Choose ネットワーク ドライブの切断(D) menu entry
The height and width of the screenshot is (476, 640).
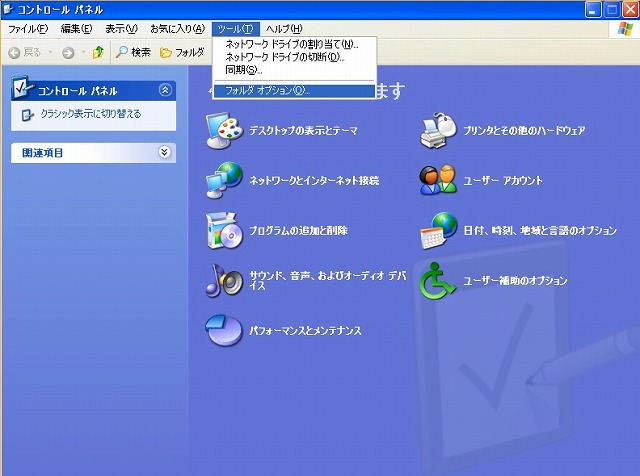294,57
